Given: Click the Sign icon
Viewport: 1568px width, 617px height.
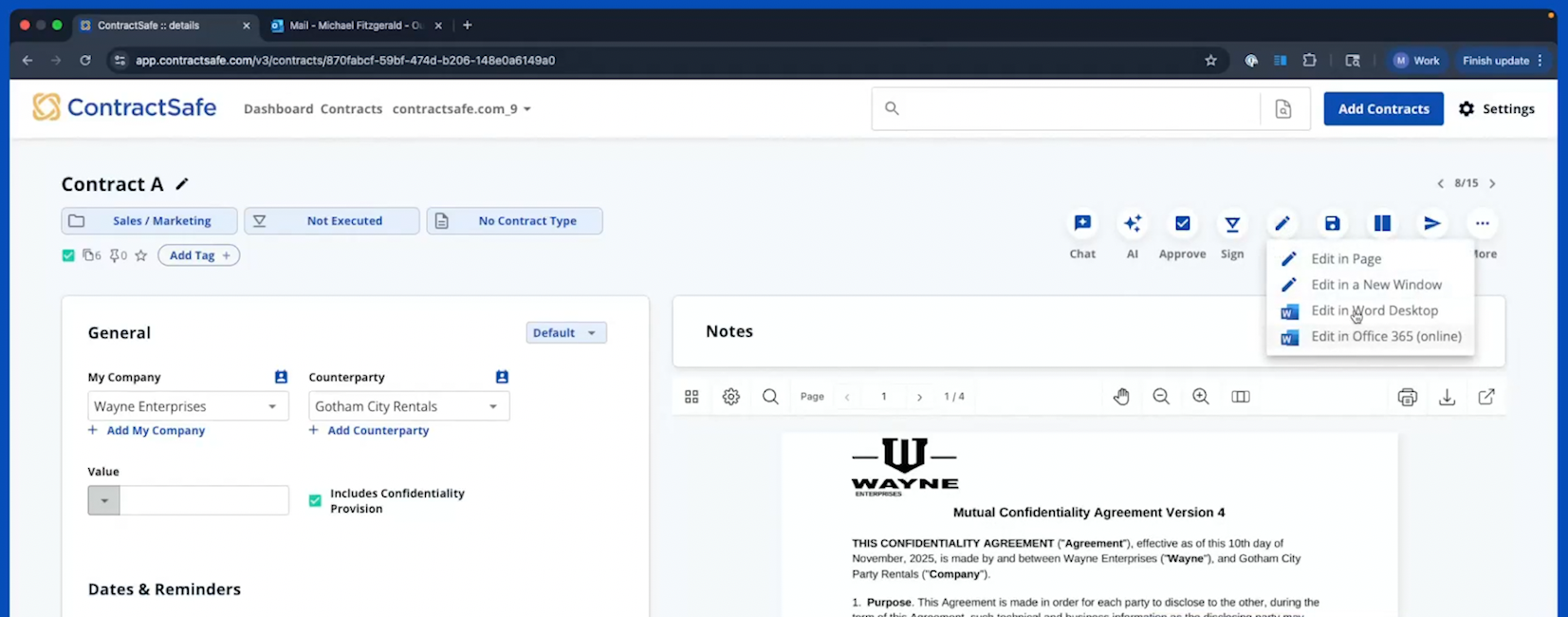Looking at the screenshot, I should pos(1232,224).
